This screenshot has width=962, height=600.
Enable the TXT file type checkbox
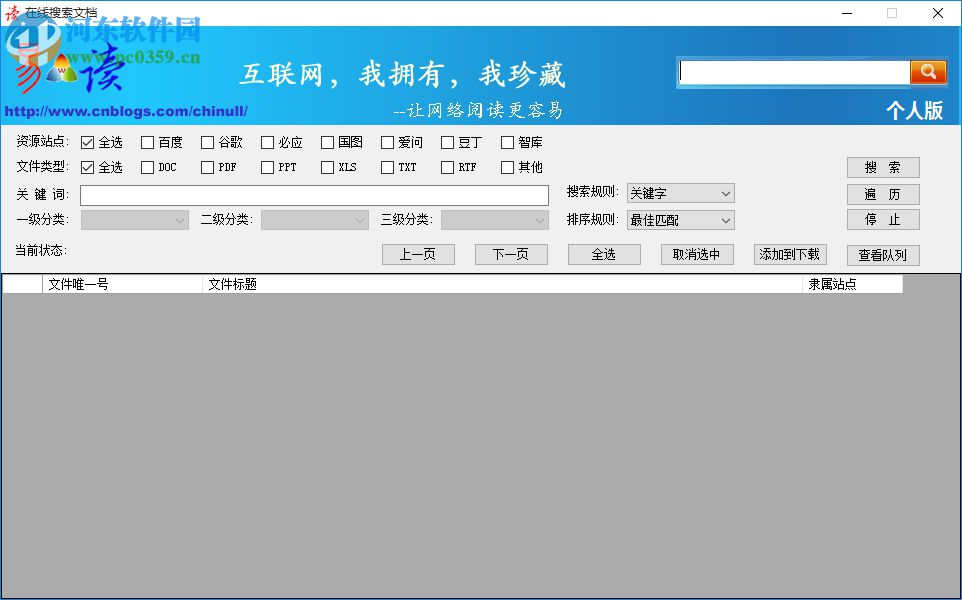coord(386,167)
